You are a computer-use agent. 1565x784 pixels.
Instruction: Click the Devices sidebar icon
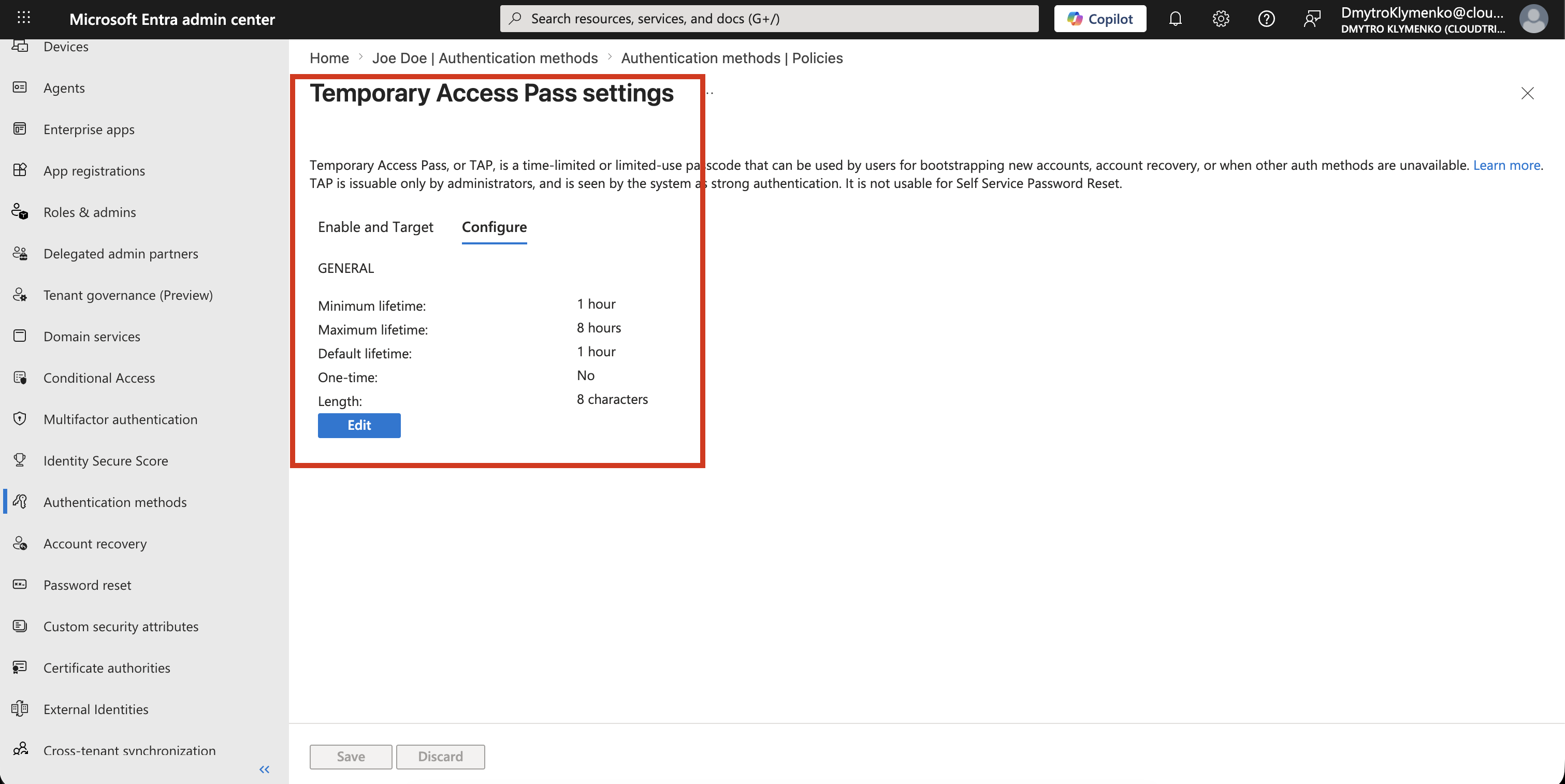pyautogui.click(x=20, y=46)
